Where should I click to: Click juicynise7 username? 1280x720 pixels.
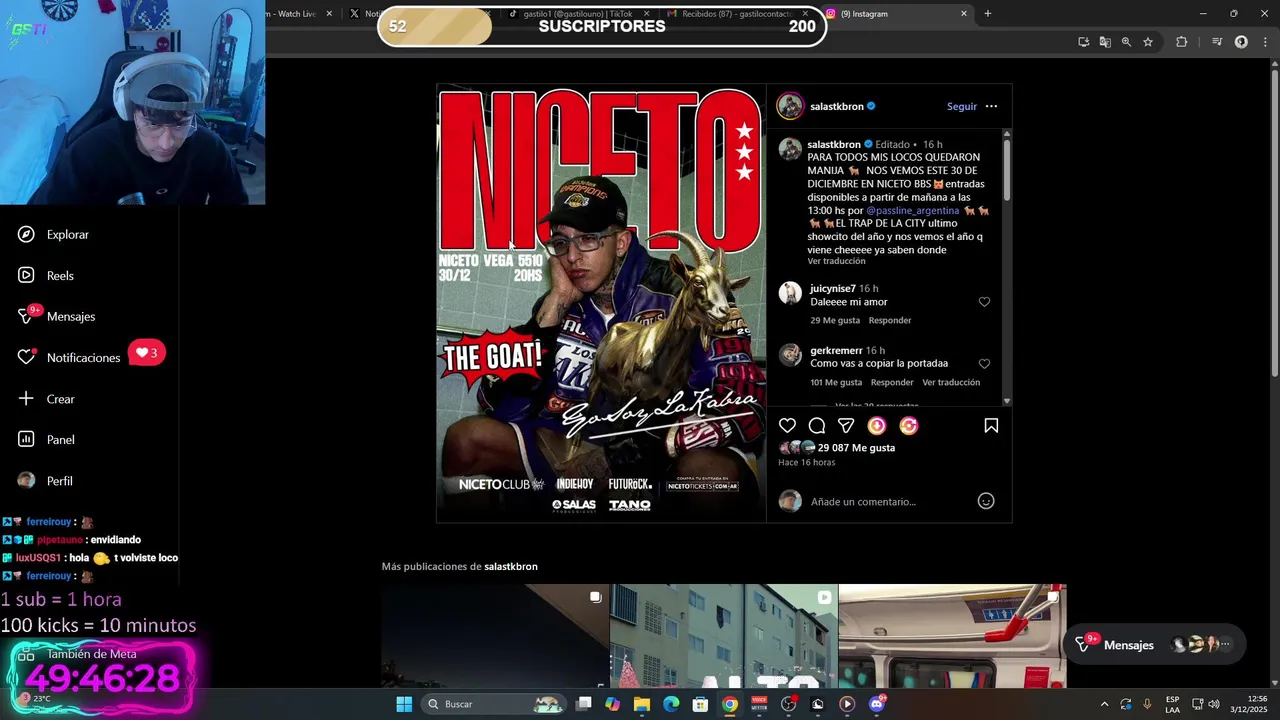833,289
